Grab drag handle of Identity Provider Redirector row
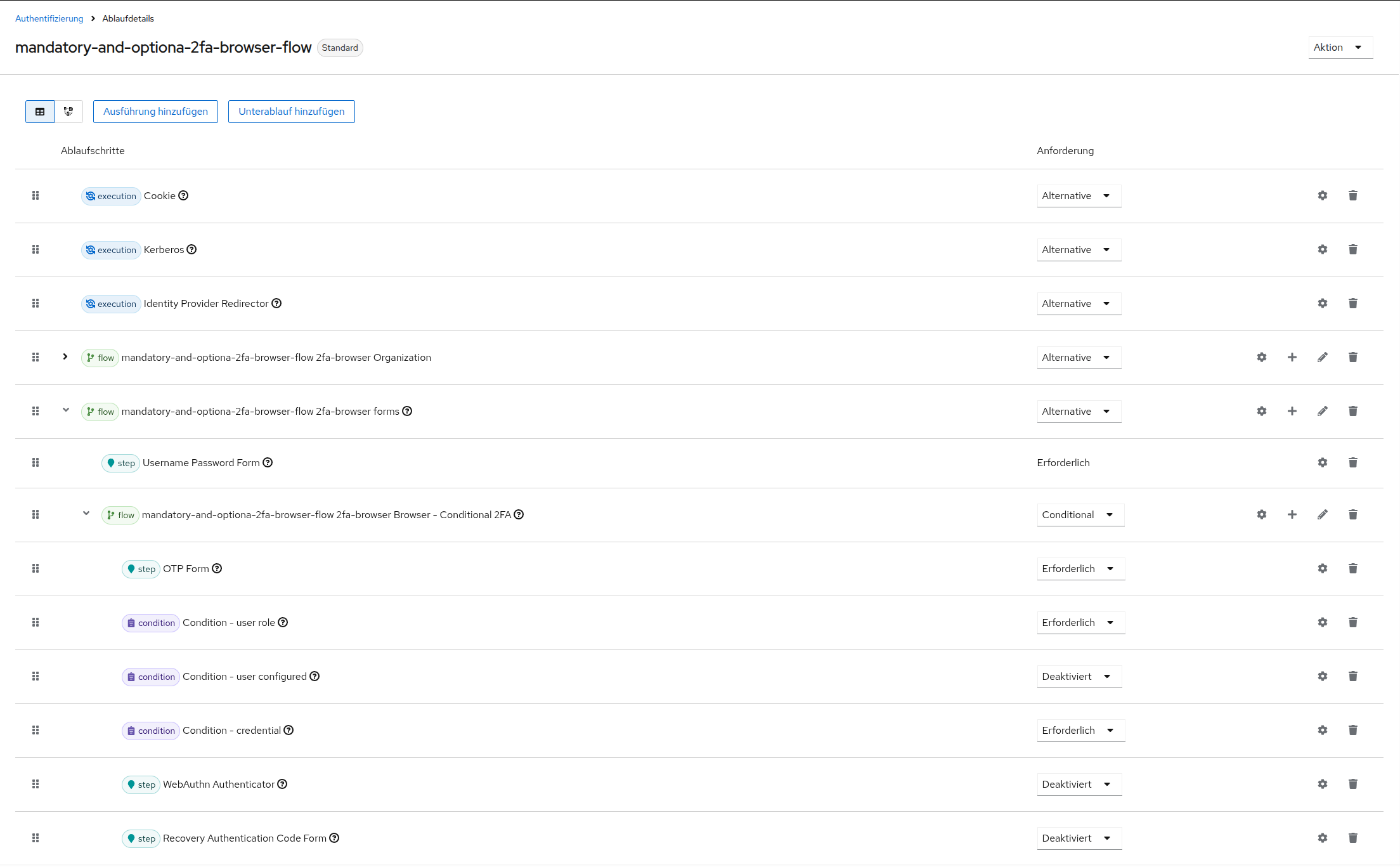The width and height of the screenshot is (1400, 867). pos(36,303)
